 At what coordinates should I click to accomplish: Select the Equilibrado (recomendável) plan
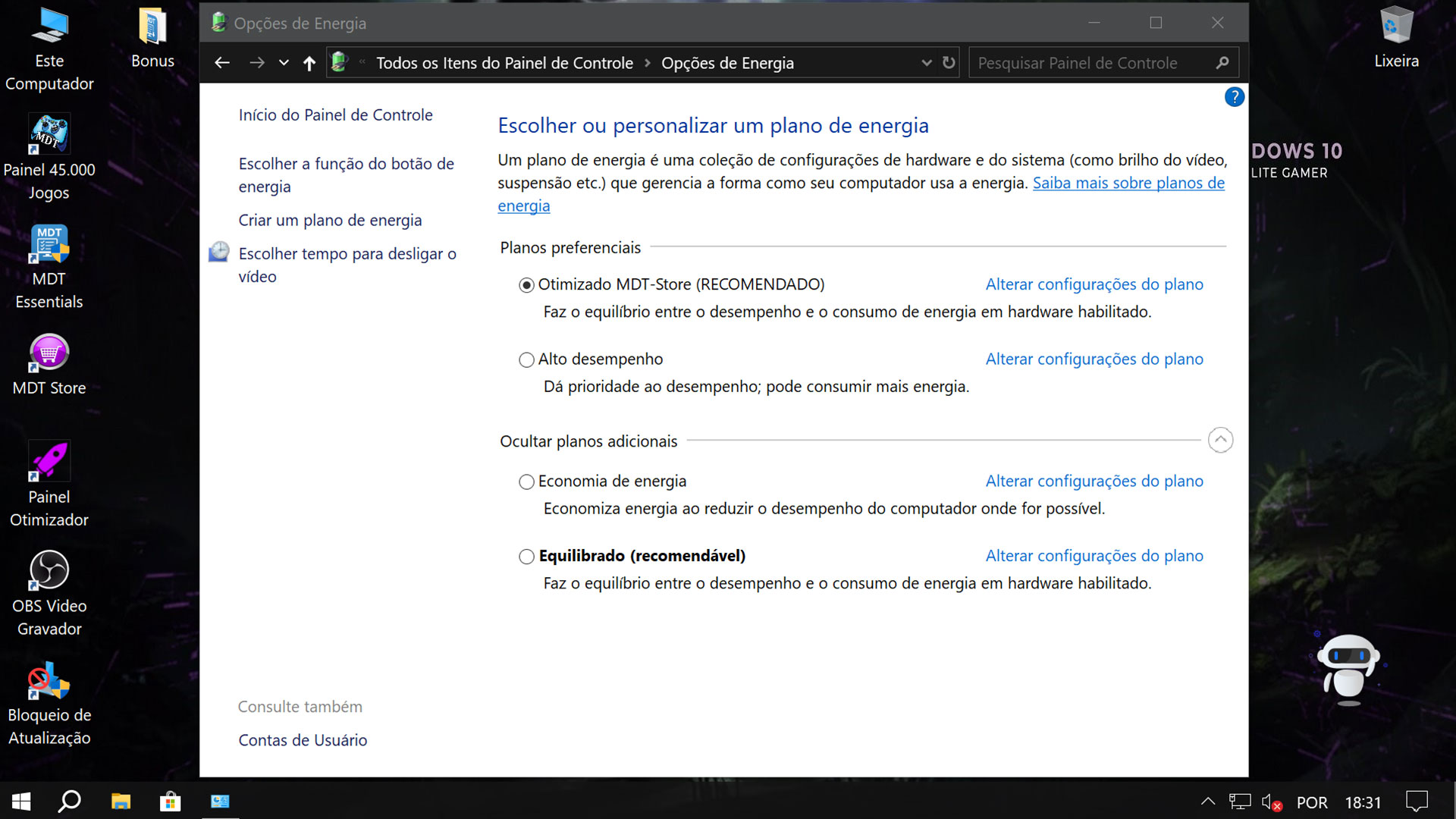point(526,557)
